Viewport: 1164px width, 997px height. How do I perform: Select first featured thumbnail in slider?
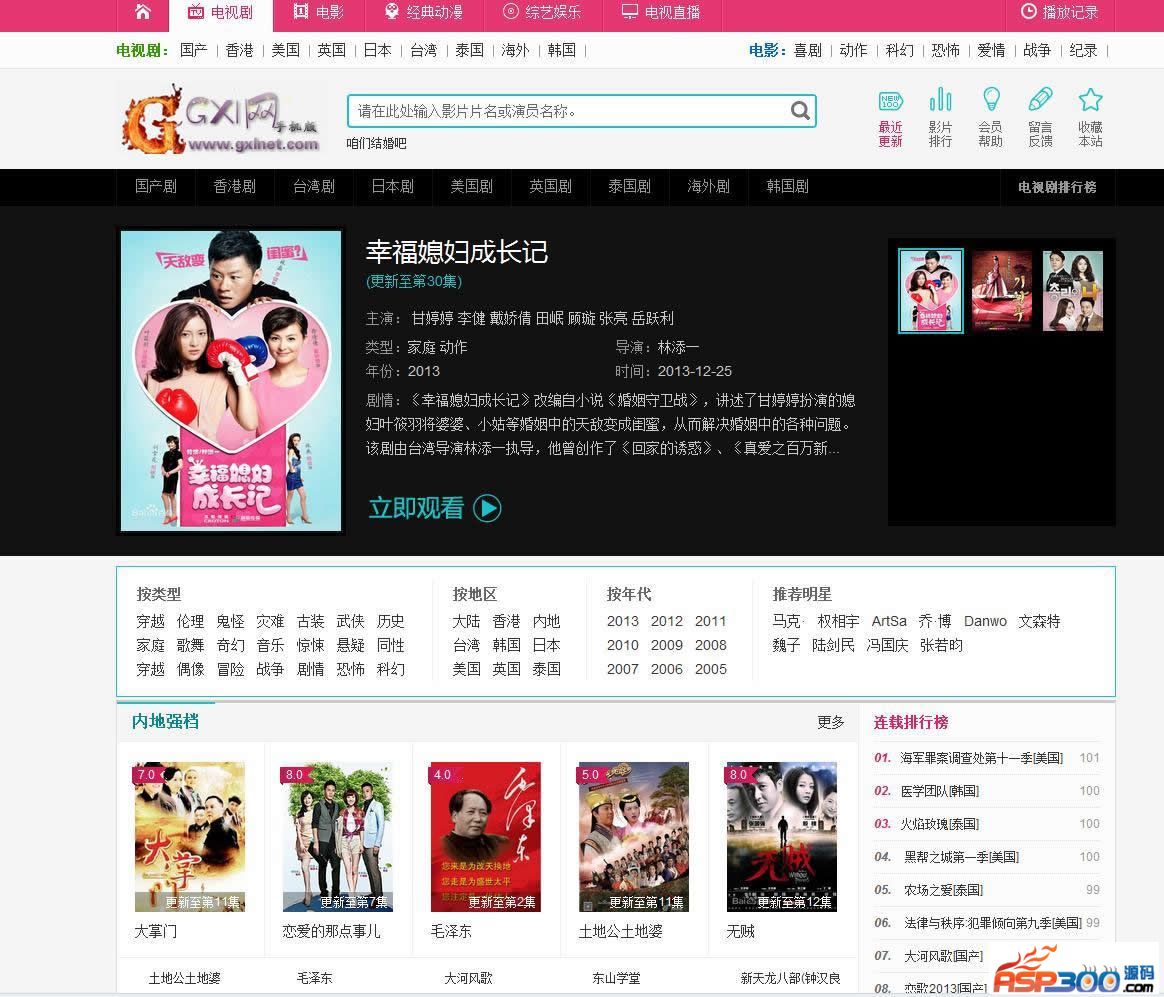931,290
